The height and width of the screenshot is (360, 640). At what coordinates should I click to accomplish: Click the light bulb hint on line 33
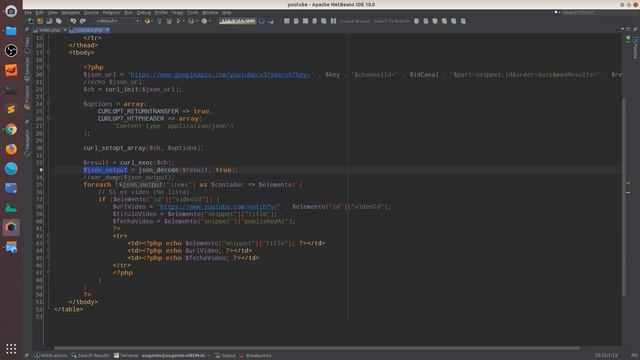(41, 170)
